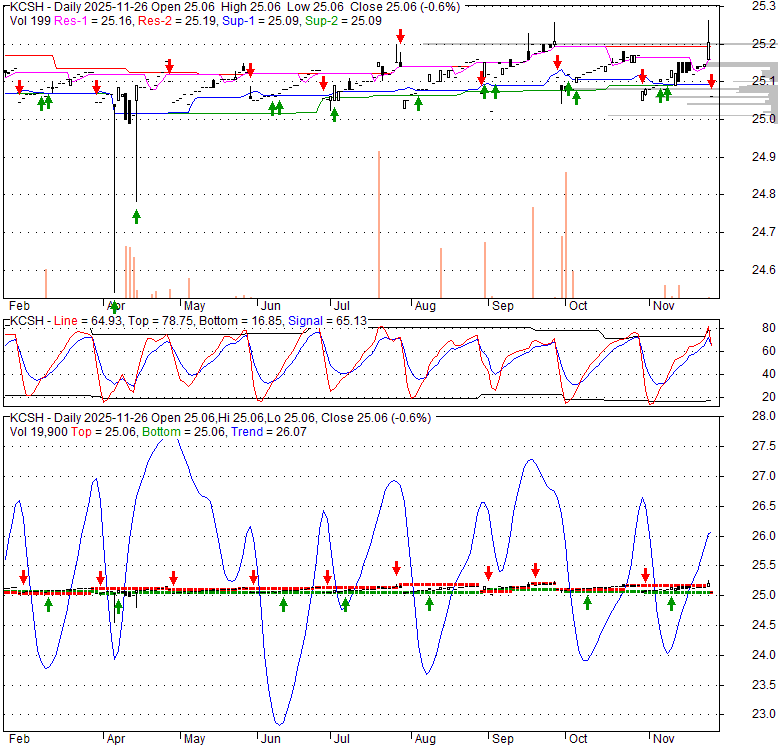Select first red arrow in bottom trend panel
Viewport: 780px width, 745px height.
[x=24, y=577]
